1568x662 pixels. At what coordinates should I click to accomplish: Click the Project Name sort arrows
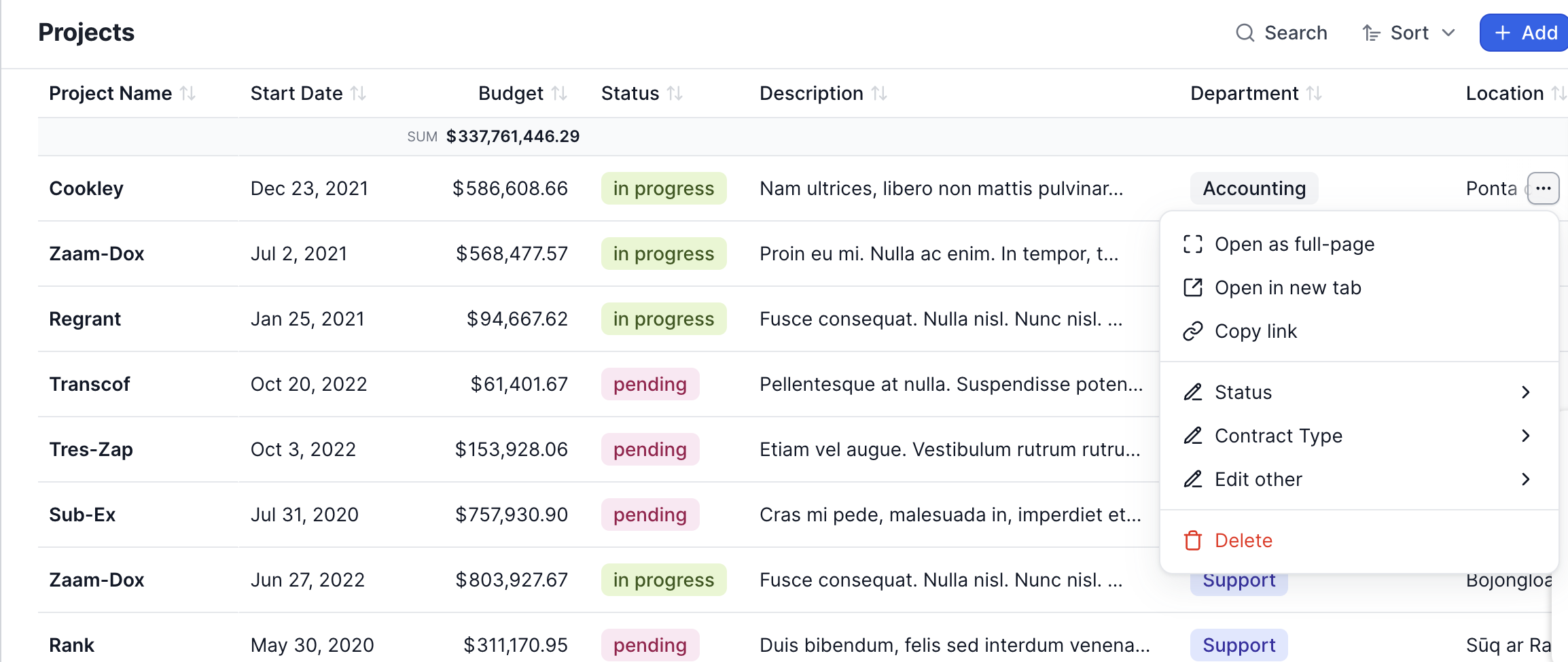pos(188,93)
